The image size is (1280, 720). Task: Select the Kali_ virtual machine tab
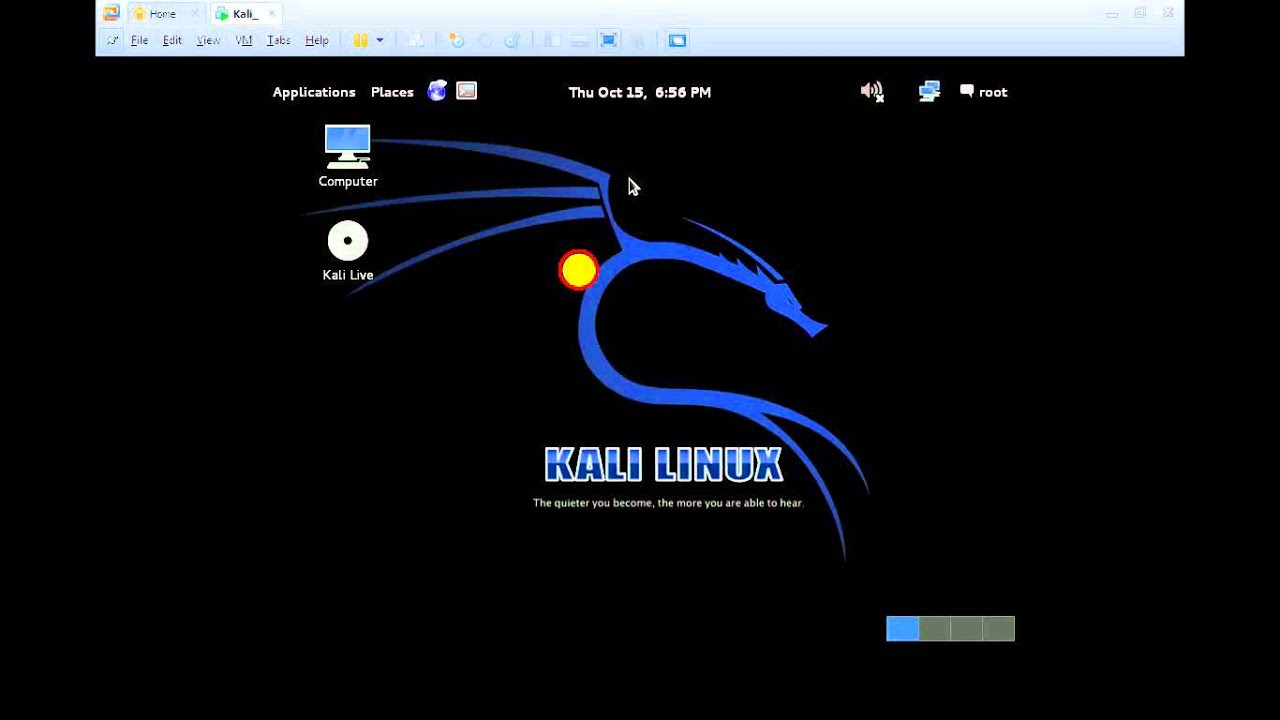tap(244, 14)
